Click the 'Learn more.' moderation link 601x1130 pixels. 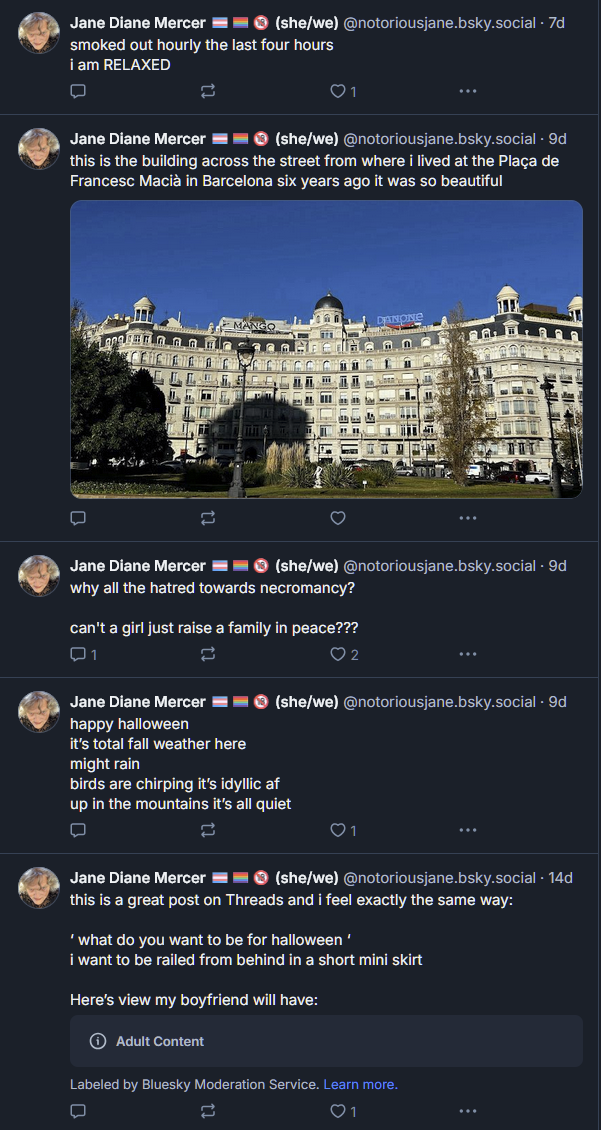[x=360, y=1084]
